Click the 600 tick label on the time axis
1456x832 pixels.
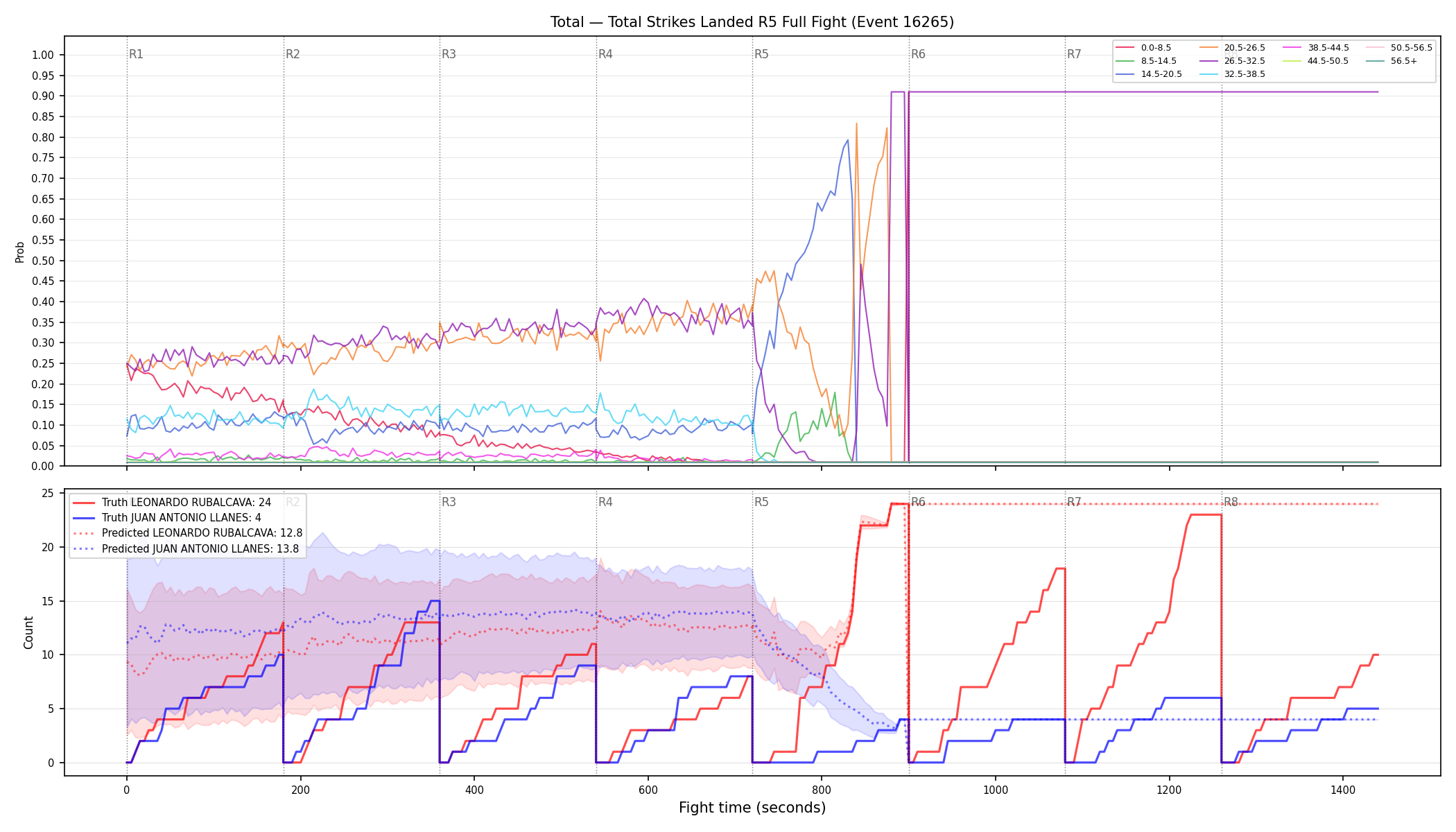click(x=648, y=790)
